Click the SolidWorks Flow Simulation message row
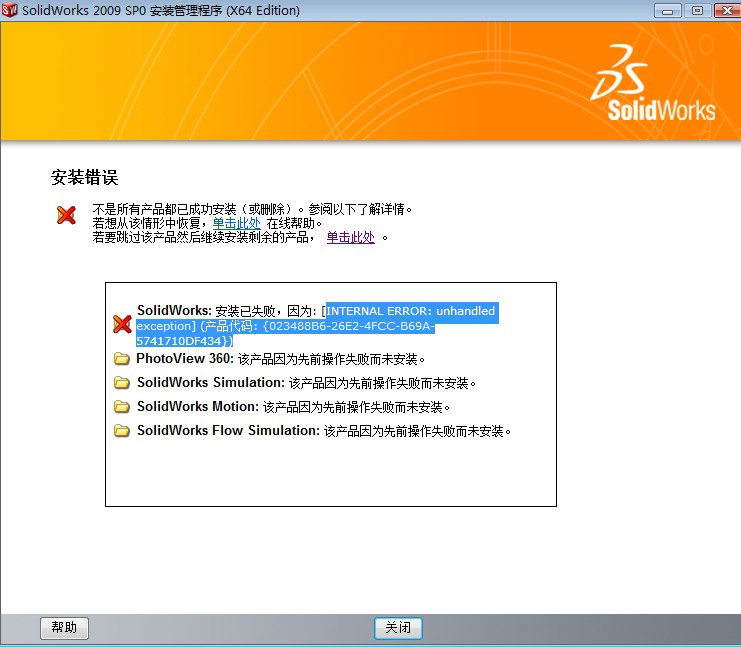Screen dimensions: 741x647 click(324, 431)
